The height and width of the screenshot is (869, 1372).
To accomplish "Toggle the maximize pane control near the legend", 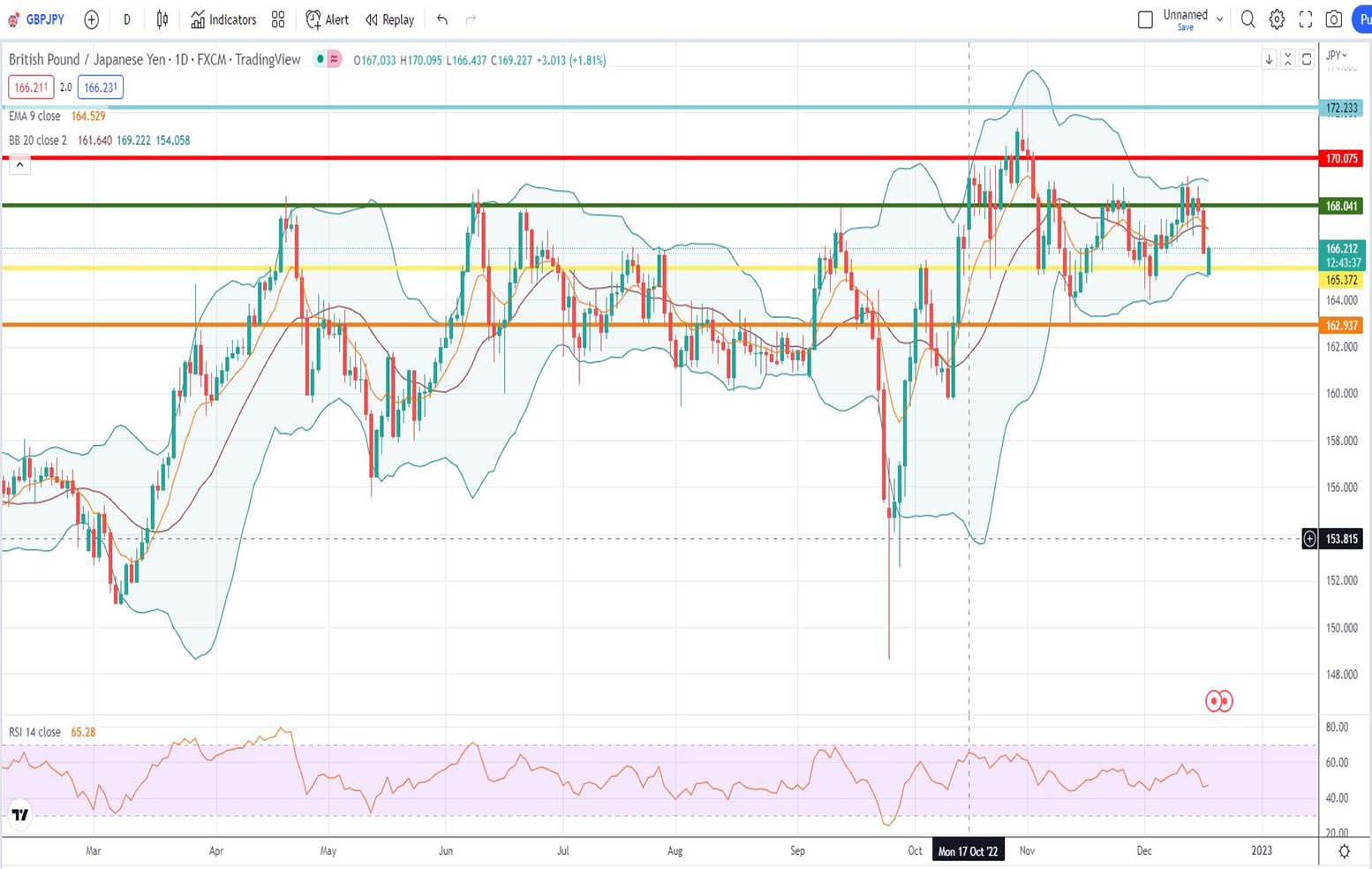I will point(1308,59).
